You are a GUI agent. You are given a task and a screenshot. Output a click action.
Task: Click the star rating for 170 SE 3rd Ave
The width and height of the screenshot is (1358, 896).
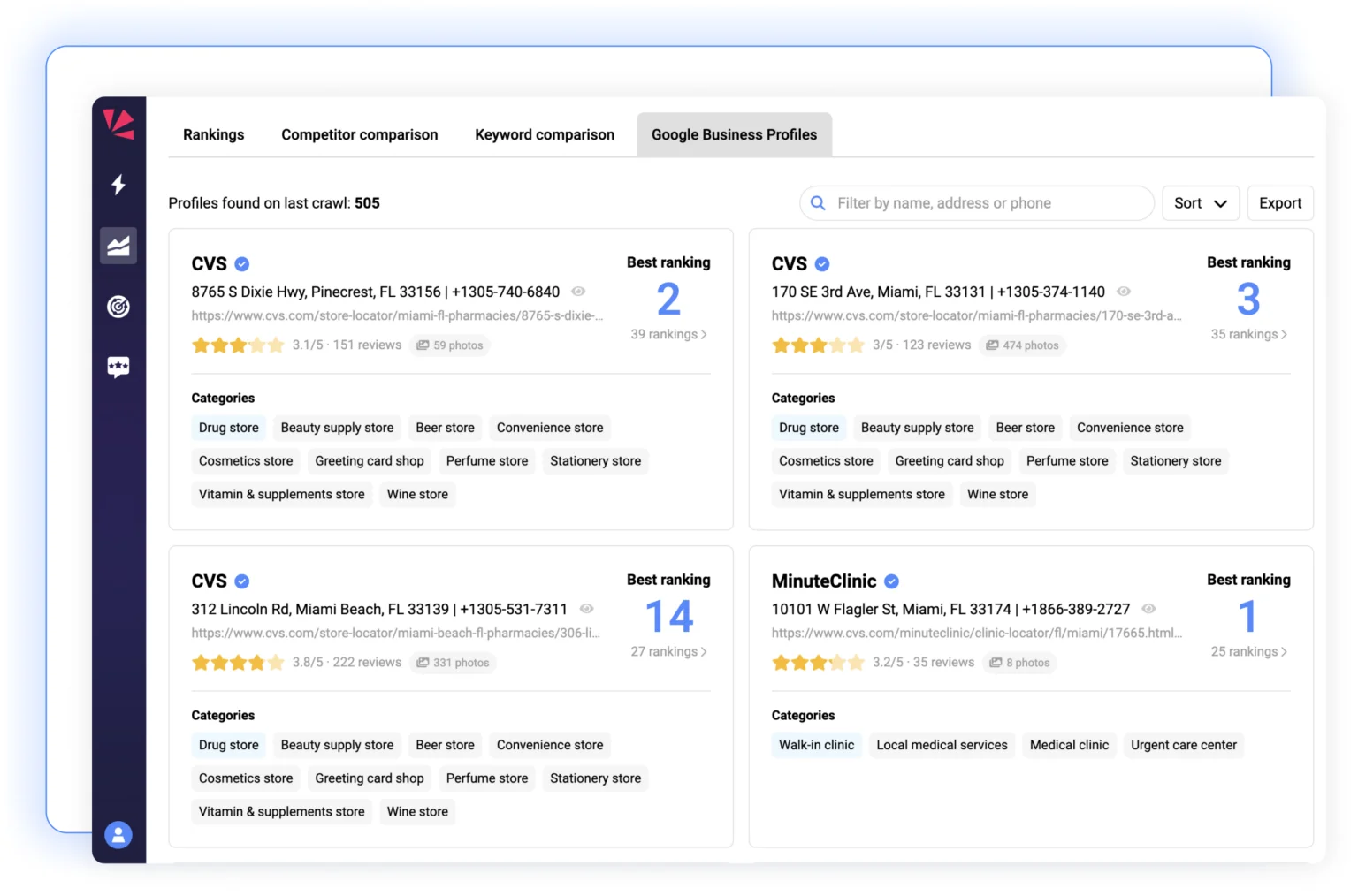point(818,345)
